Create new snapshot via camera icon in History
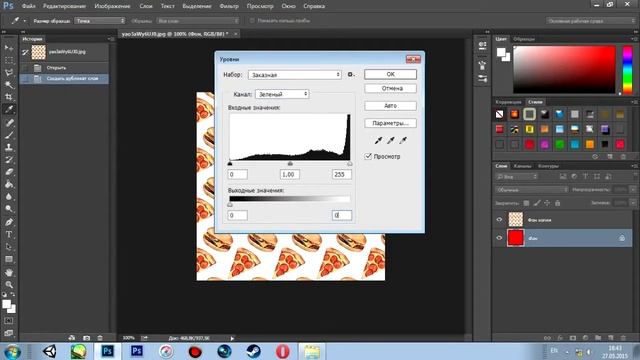Viewport: 640px width, 360px height. tap(87, 338)
